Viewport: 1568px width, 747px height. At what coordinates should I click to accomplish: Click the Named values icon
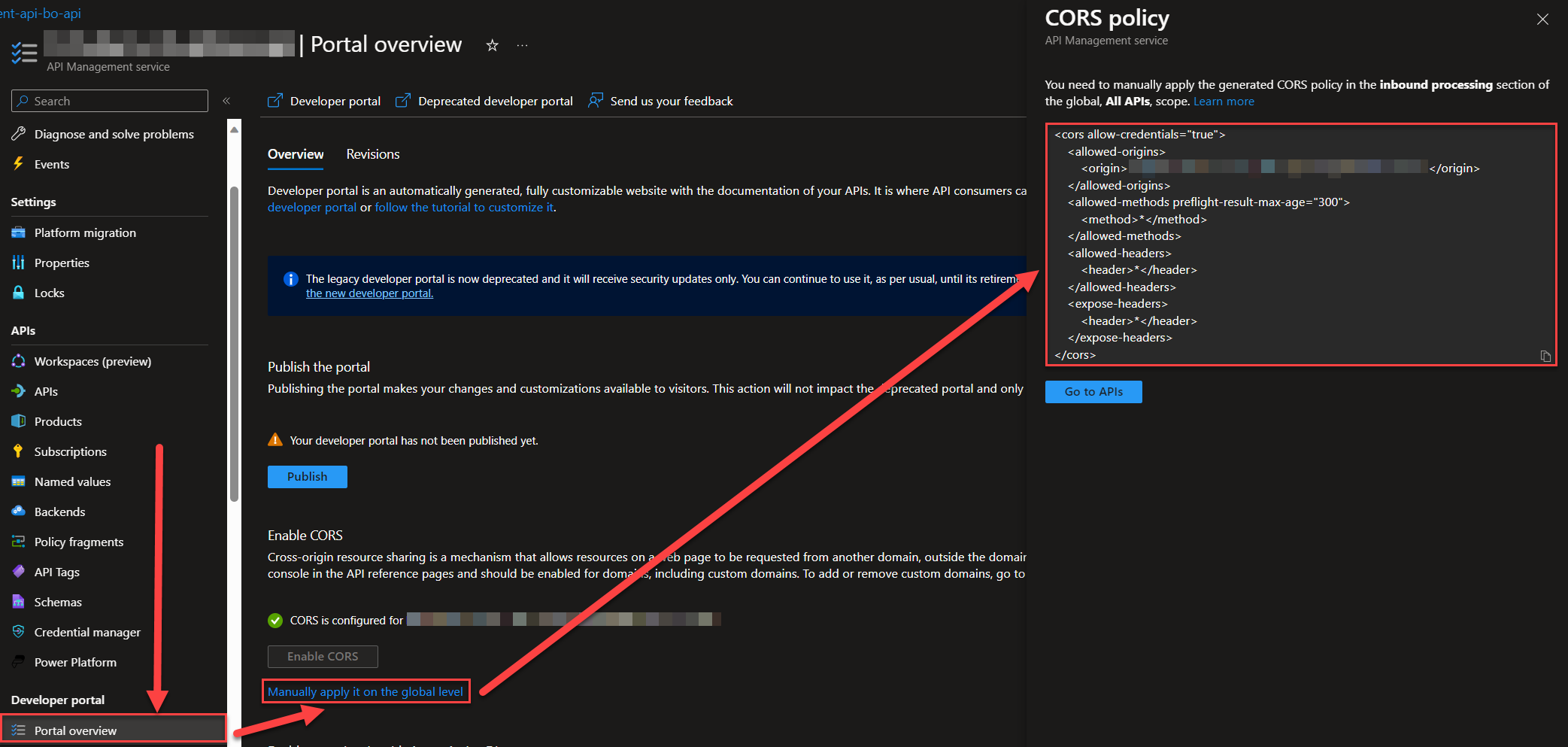tap(19, 481)
